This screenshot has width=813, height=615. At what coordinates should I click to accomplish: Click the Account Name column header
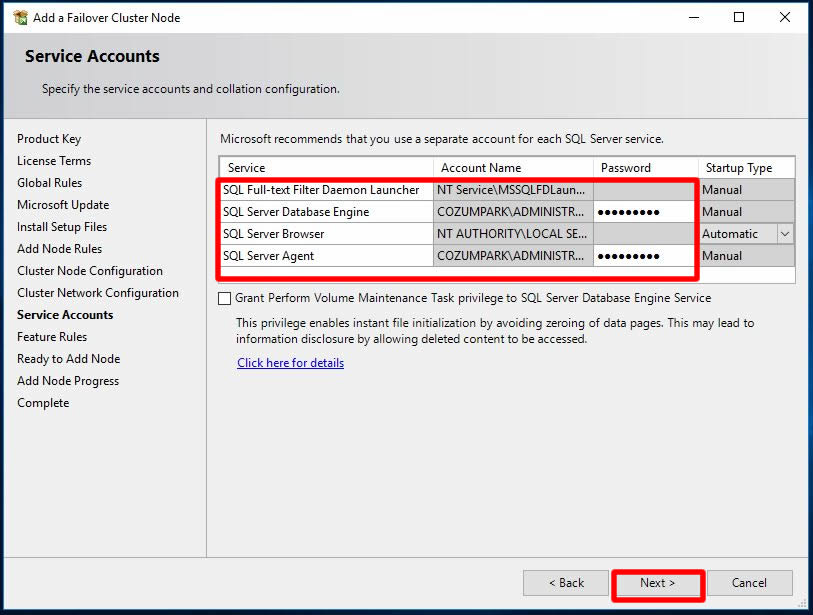pyautogui.click(x=481, y=168)
